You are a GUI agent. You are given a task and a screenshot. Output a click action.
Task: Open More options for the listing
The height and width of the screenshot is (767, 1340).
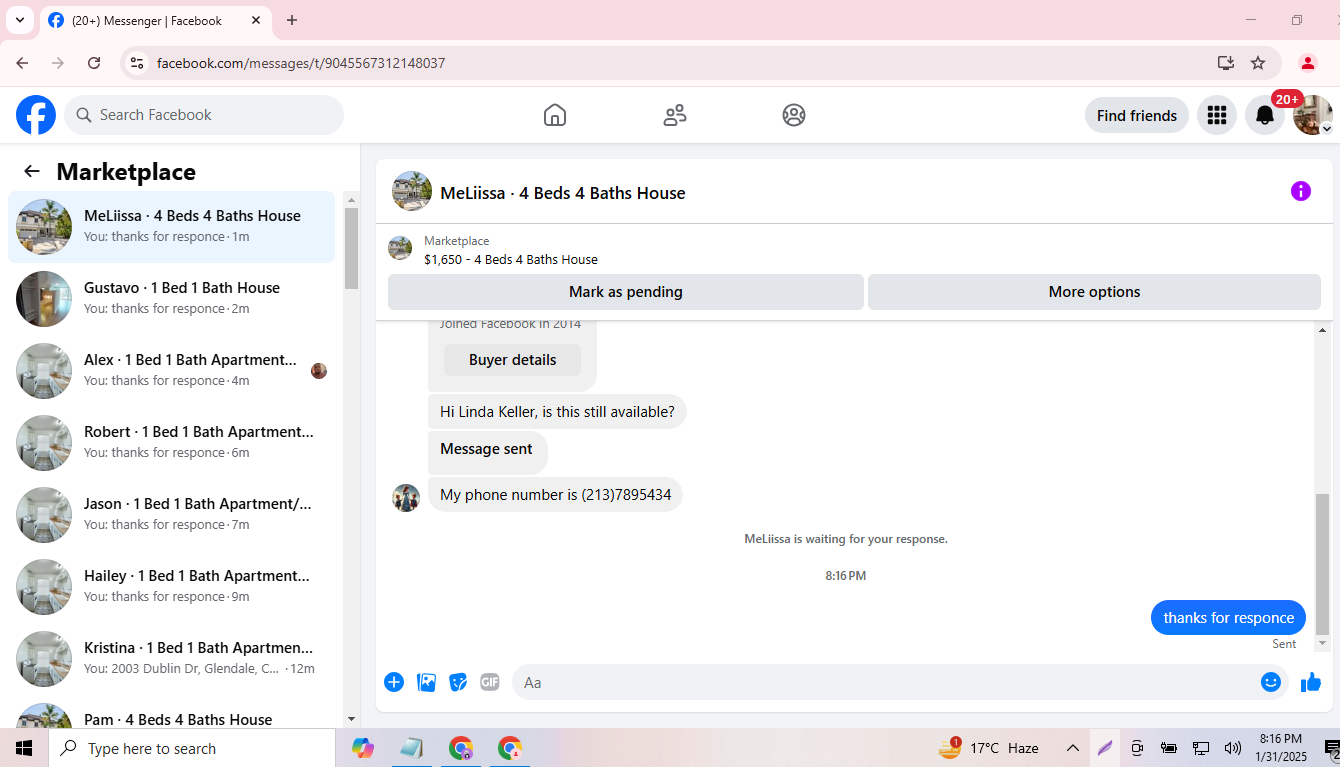point(1094,292)
